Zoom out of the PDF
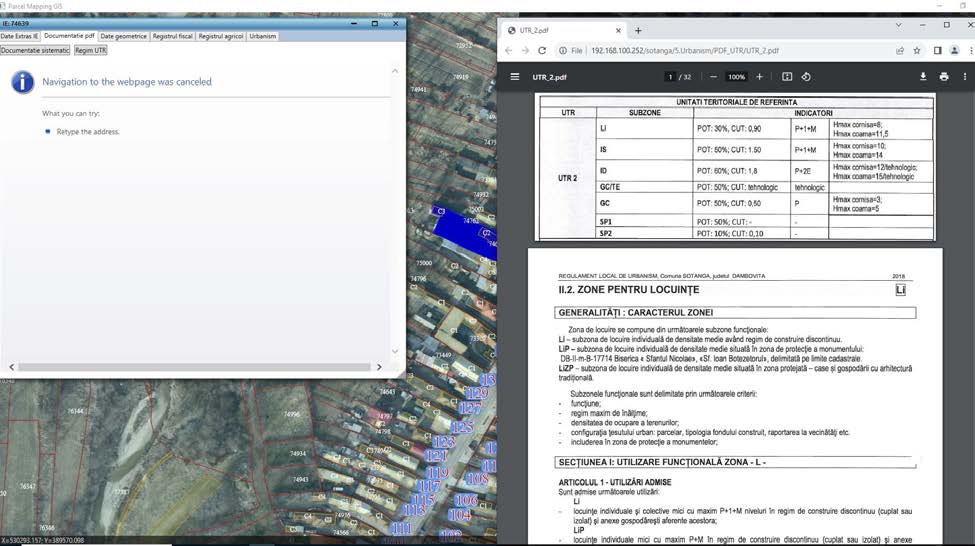Image resolution: width=975 pixels, height=546 pixels. (x=714, y=77)
